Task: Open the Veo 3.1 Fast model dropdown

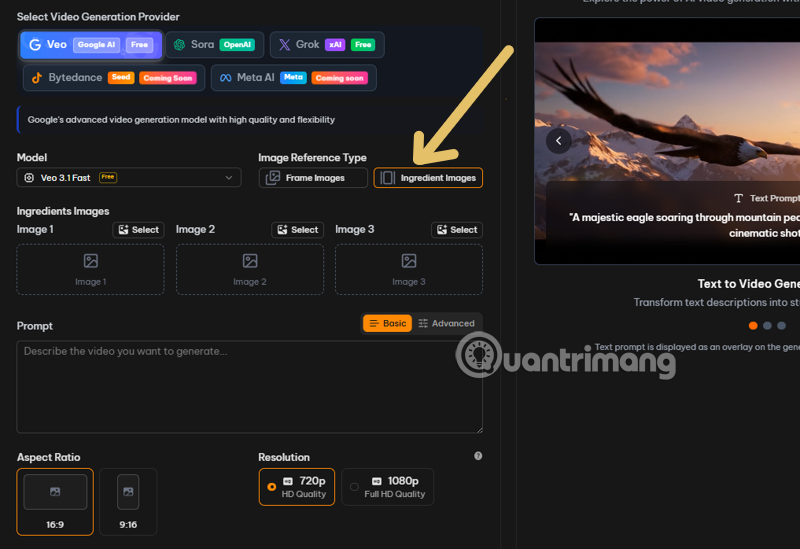Action: point(129,178)
